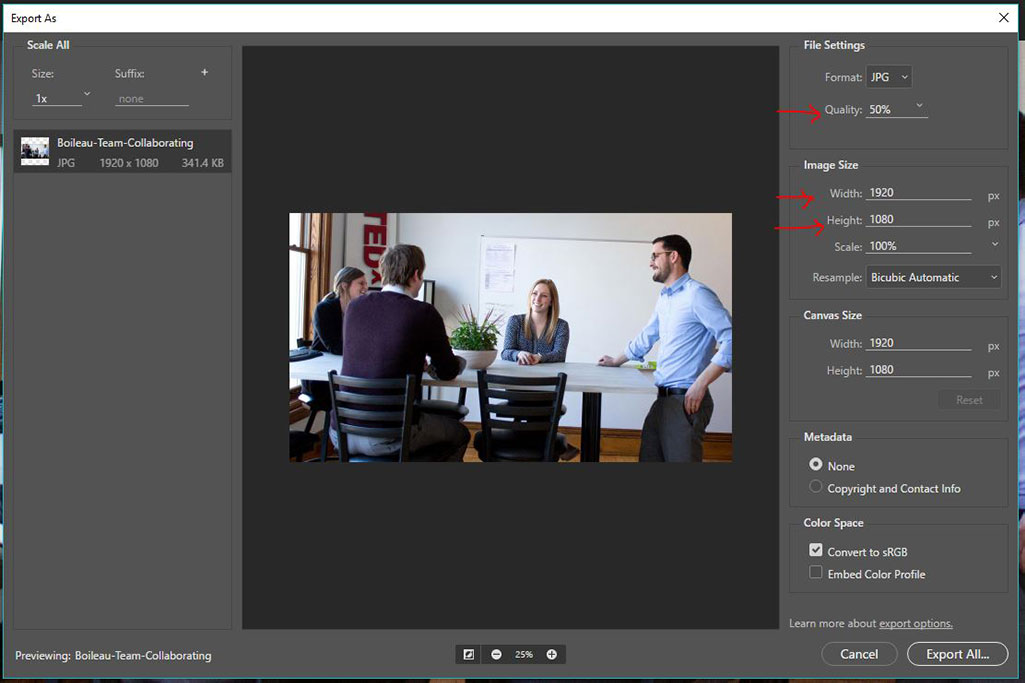Viewport: 1025px width, 683px height.
Task: Zoom out the preview with minus icon
Action: coord(496,654)
